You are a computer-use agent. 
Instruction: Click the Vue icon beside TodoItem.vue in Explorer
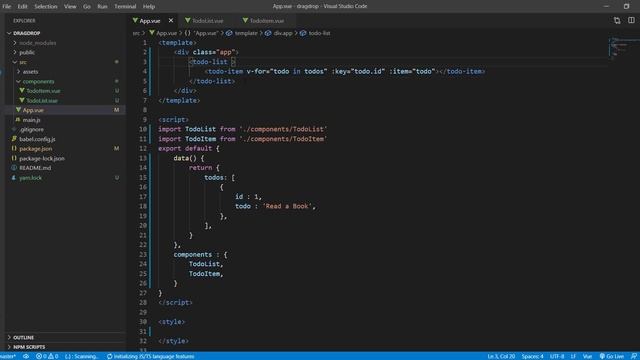[22, 91]
